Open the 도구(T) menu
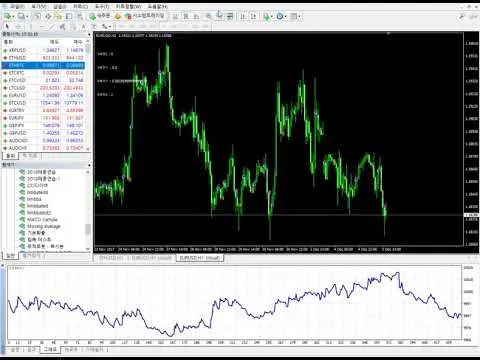This screenshot has width=480, height=360. [x=102, y=7]
